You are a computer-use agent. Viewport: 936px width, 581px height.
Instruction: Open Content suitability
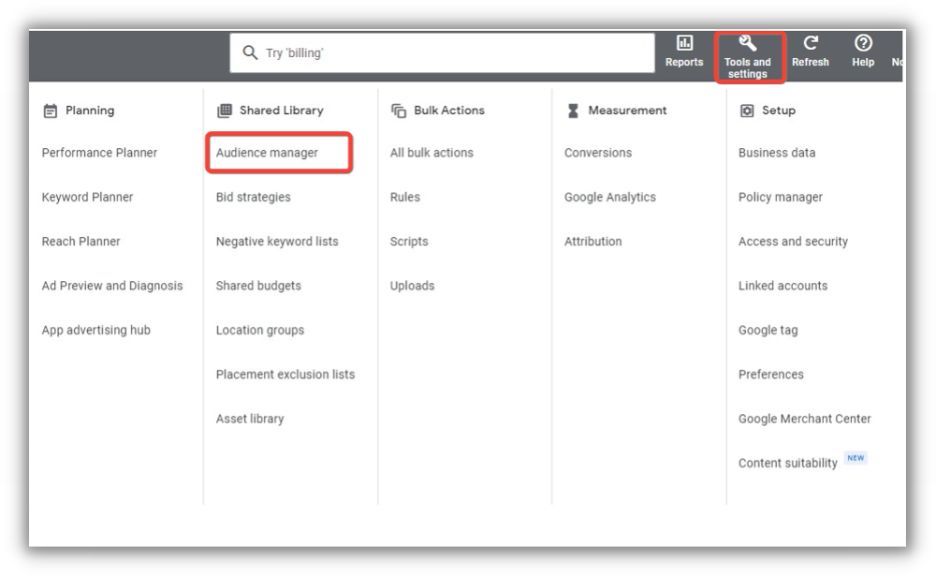[787, 463]
